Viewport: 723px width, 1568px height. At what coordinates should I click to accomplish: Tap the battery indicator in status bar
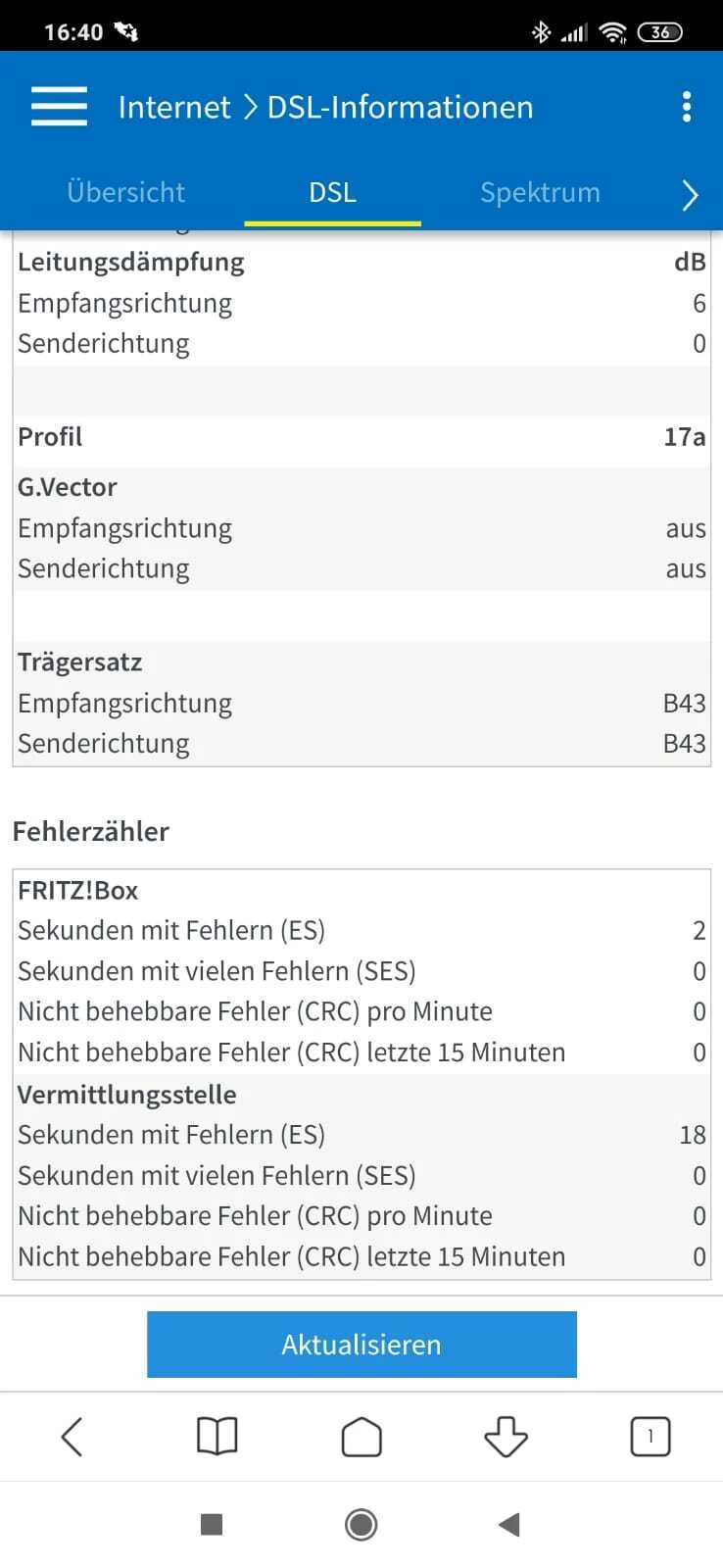pos(660,32)
